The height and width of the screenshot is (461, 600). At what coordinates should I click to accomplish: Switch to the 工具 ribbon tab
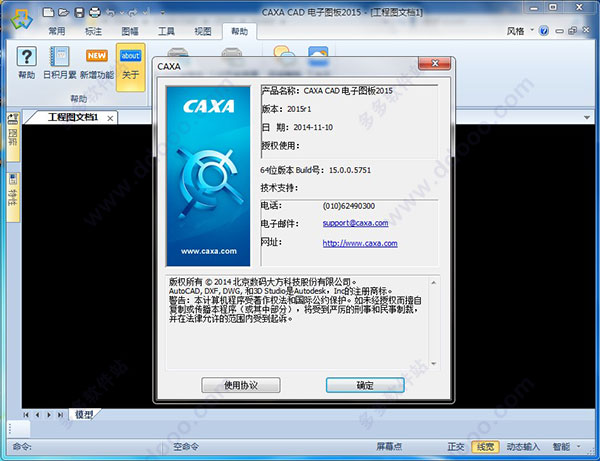(x=166, y=31)
